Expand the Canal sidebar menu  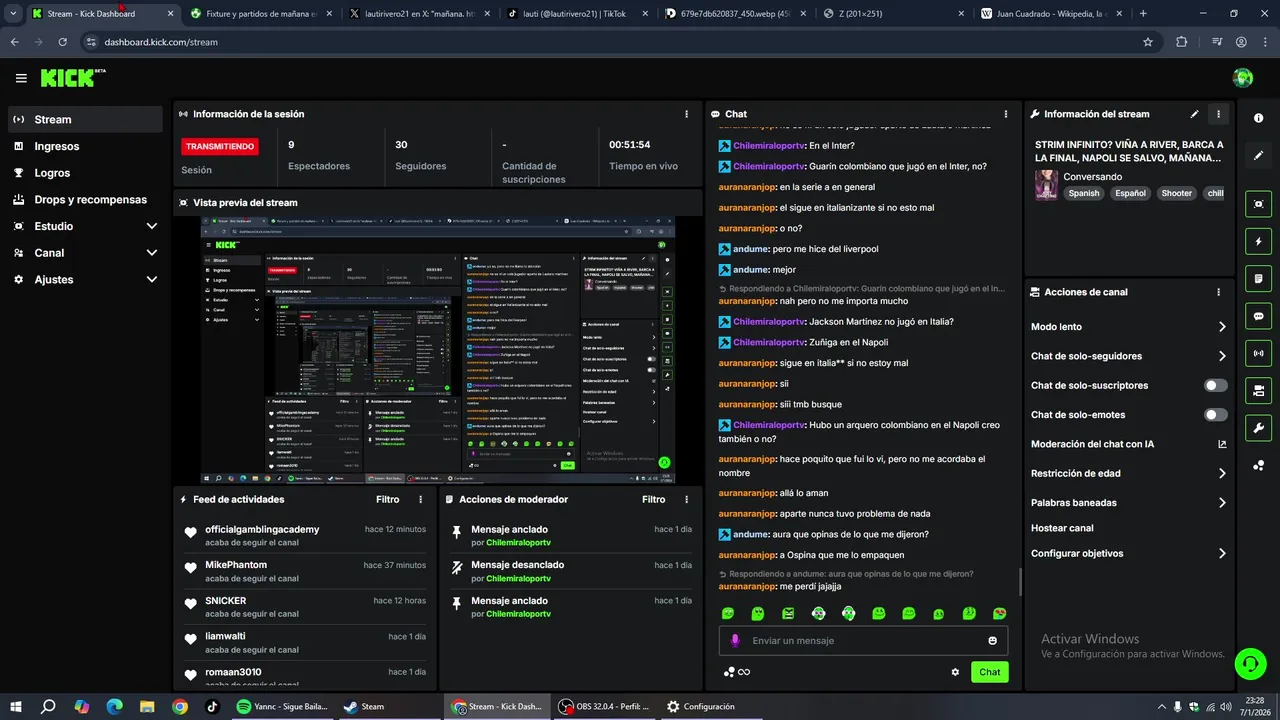click(x=85, y=253)
